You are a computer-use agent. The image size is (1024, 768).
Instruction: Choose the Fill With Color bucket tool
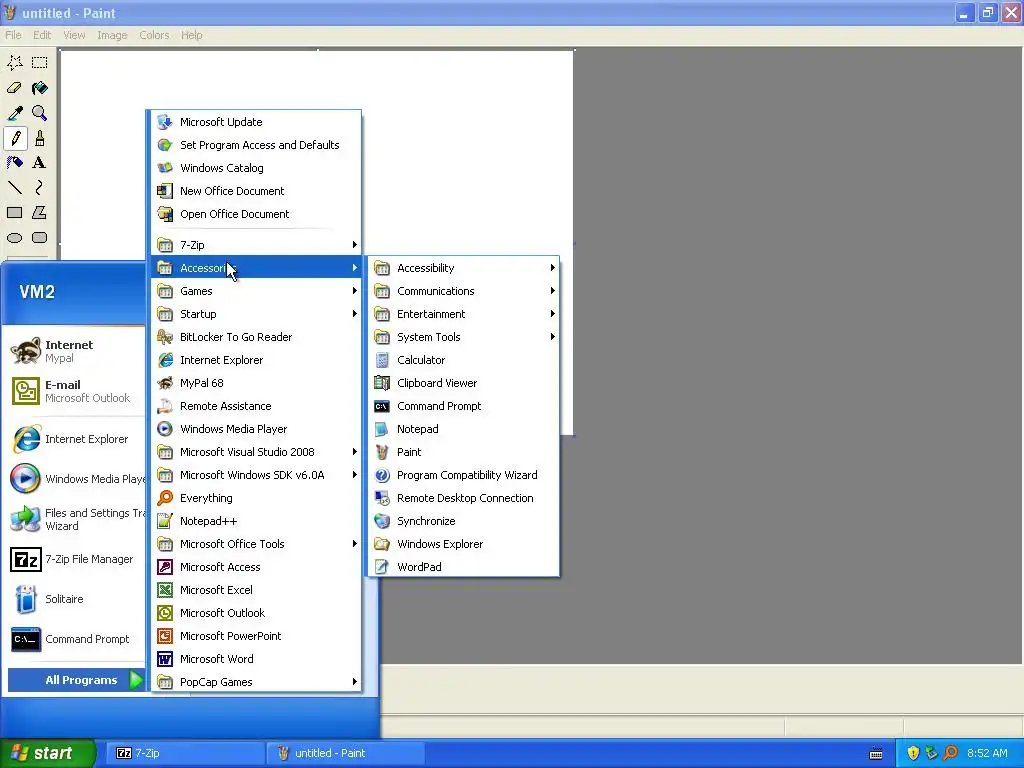tap(40, 88)
